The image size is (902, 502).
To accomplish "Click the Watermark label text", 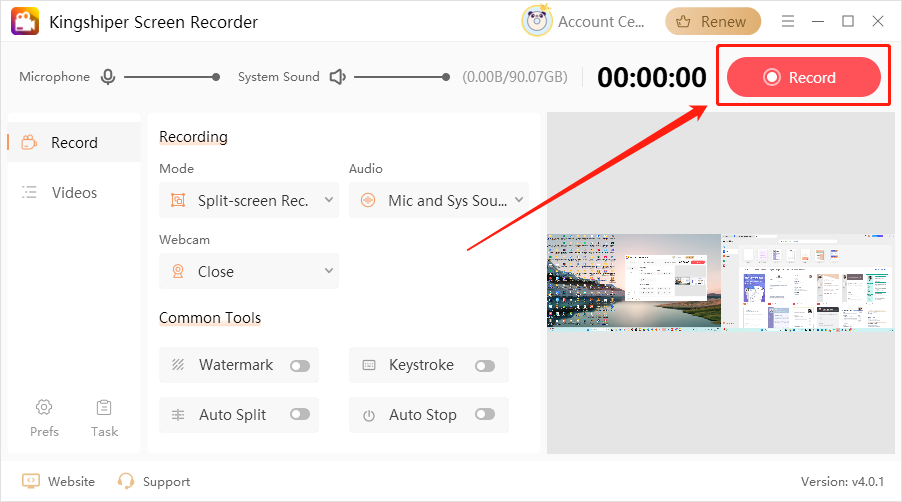I will pos(236,365).
